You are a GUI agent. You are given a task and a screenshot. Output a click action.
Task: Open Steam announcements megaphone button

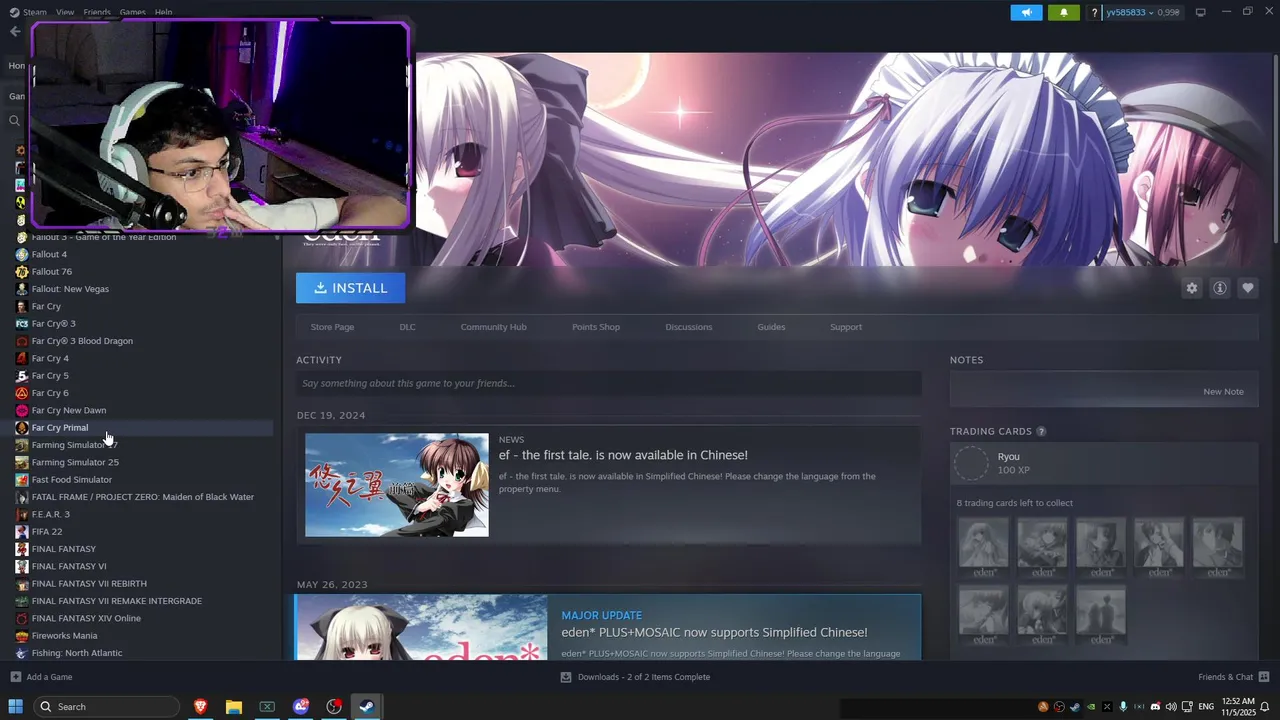click(x=1026, y=12)
